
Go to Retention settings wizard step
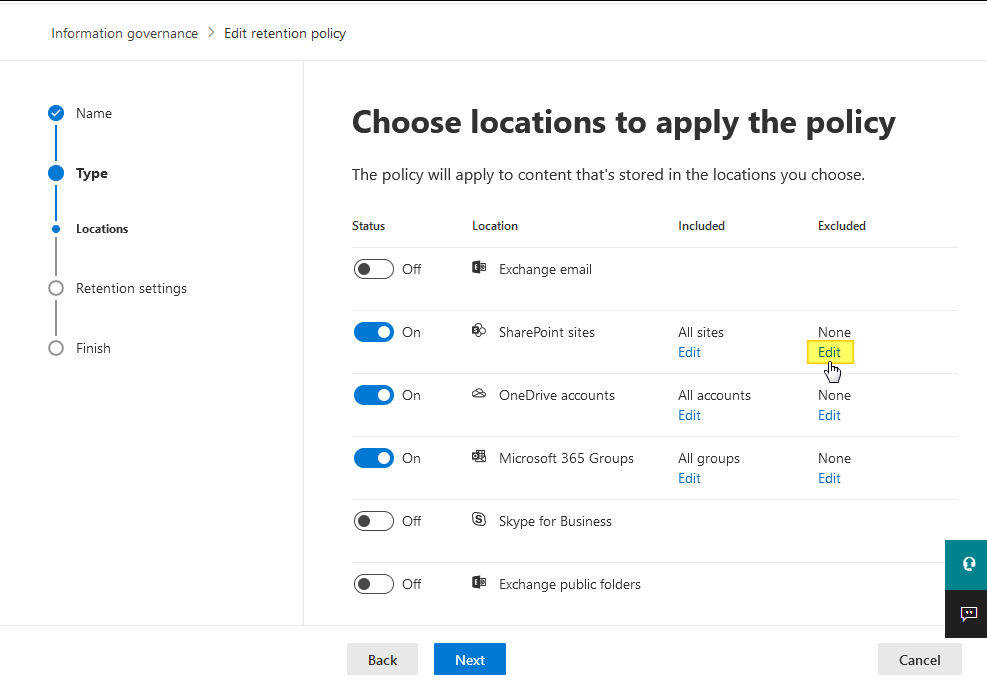point(132,288)
